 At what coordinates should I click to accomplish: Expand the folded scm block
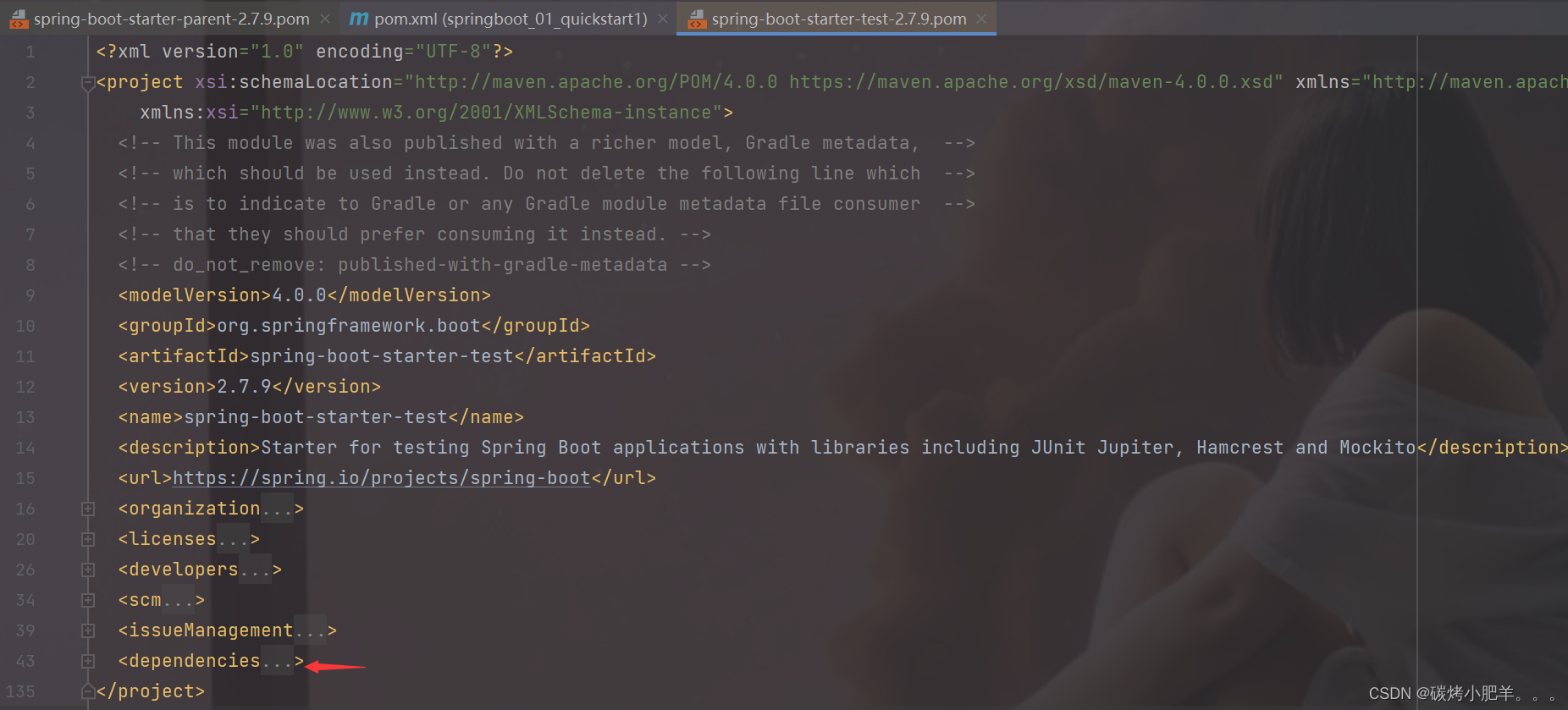pos(87,600)
